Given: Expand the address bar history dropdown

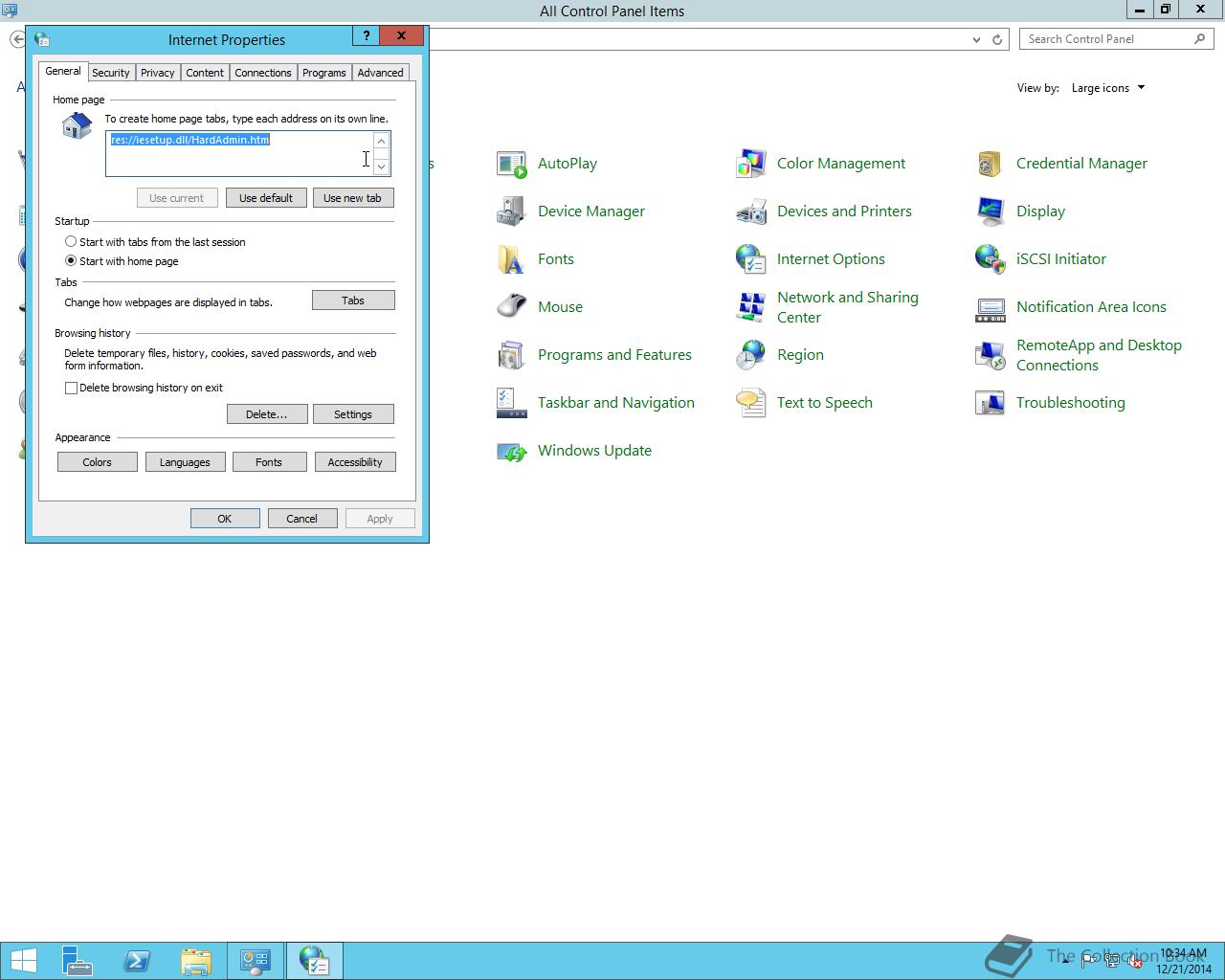Looking at the screenshot, I should tap(976, 39).
